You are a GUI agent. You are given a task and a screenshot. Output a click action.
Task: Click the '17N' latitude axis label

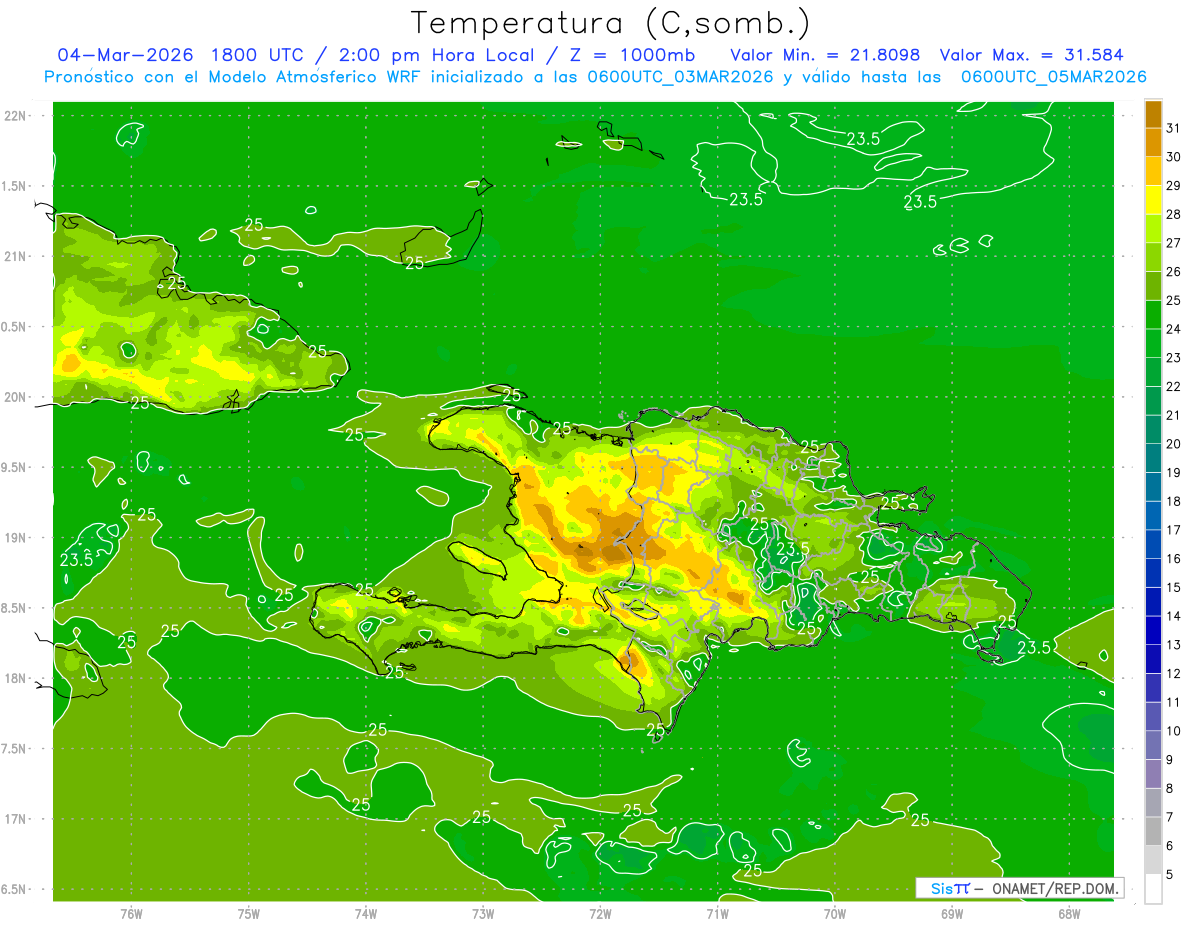[x=15, y=819]
